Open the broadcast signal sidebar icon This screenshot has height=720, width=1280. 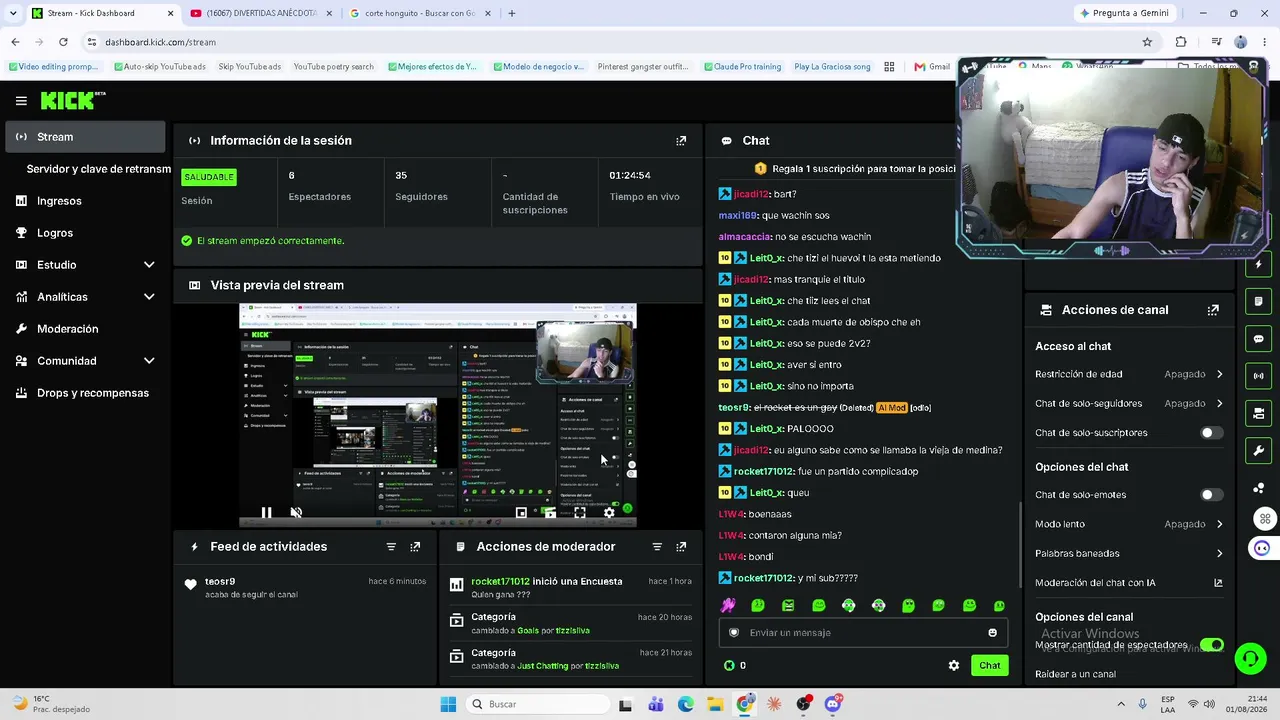1258,376
